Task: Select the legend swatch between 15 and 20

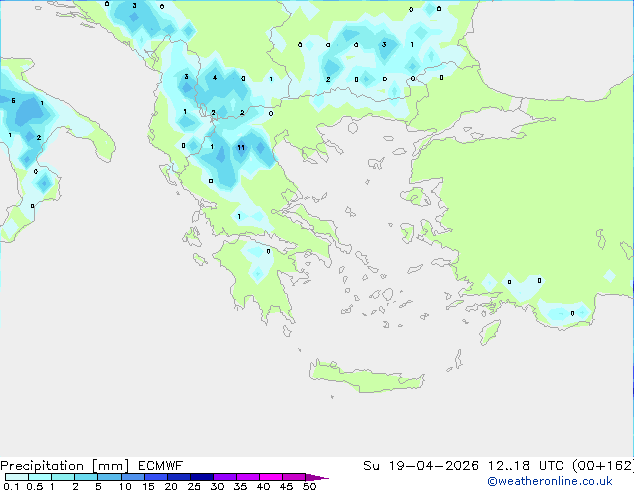Action: 156,477
